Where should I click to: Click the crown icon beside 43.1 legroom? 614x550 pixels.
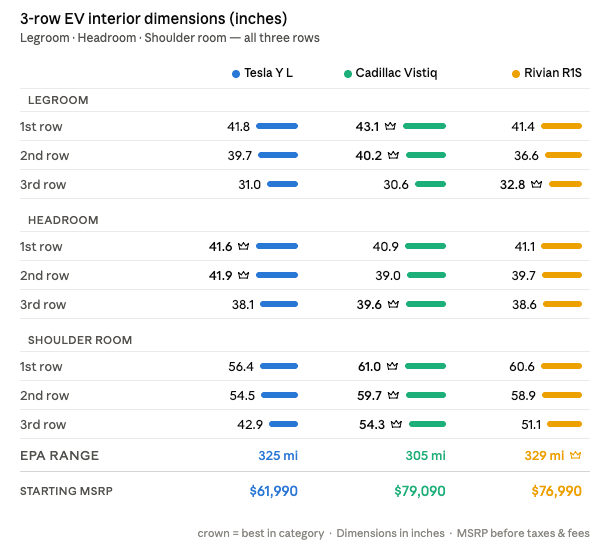point(390,126)
